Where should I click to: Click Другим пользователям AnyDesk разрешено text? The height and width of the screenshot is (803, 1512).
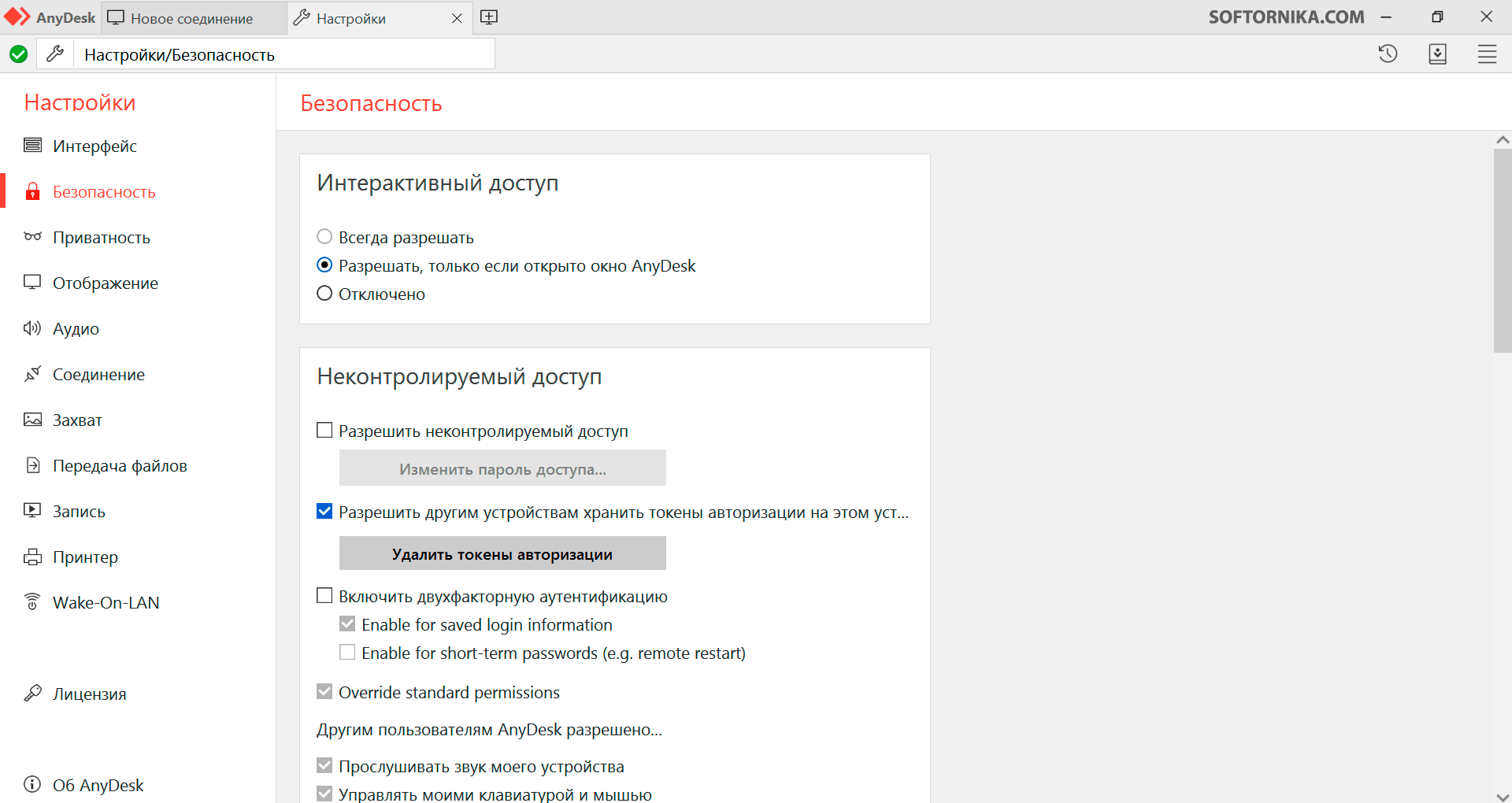click(x=489, y=729)
